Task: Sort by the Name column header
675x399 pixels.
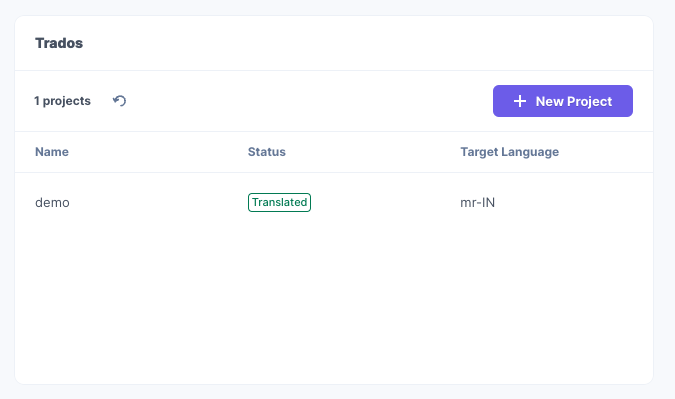Action: (52, 152)
